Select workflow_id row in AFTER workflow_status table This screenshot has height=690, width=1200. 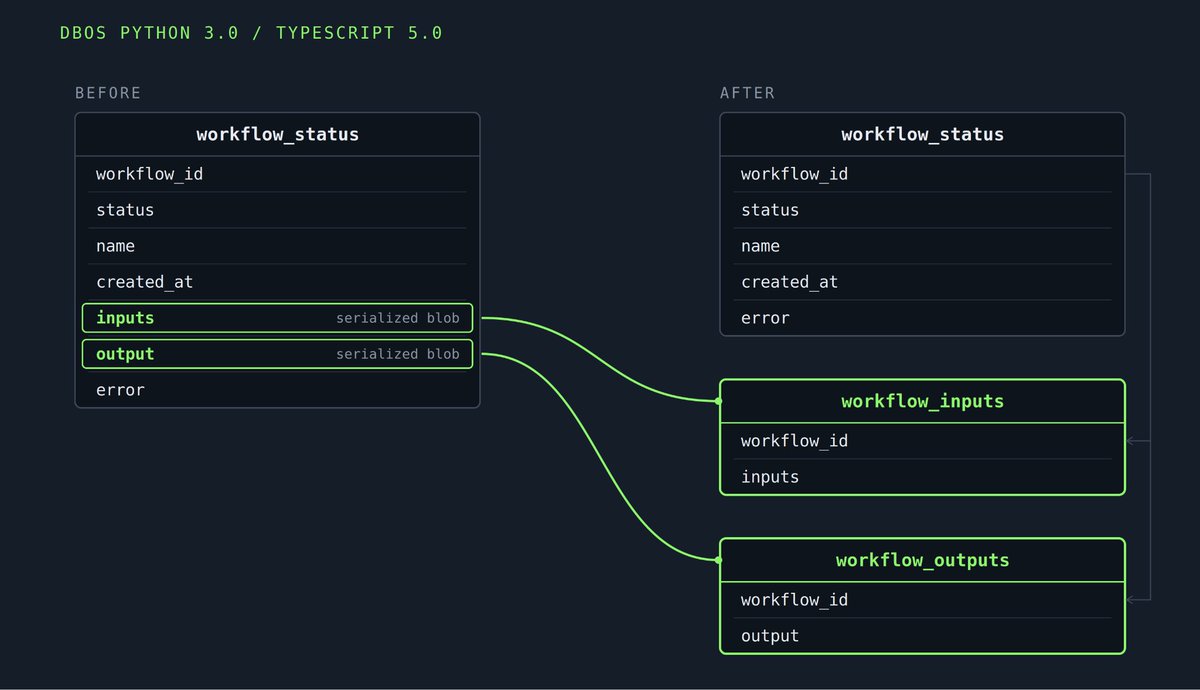point(922,174)
